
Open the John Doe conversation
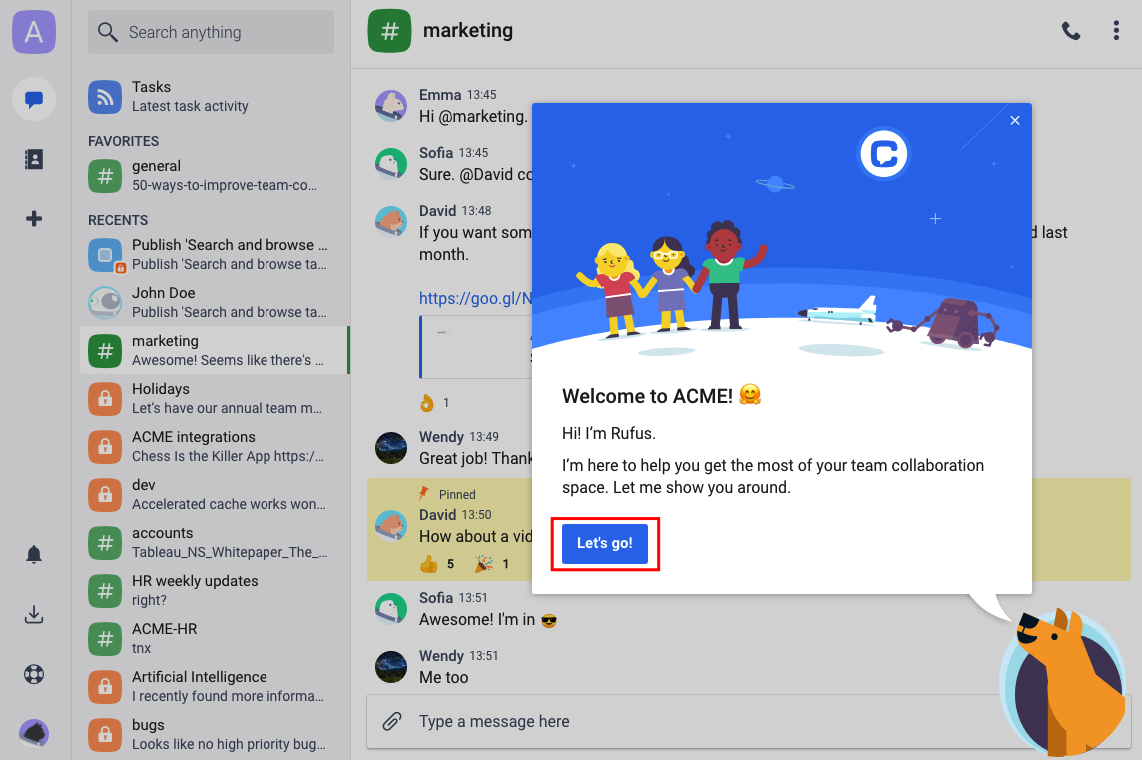click(x=215, y=302)
